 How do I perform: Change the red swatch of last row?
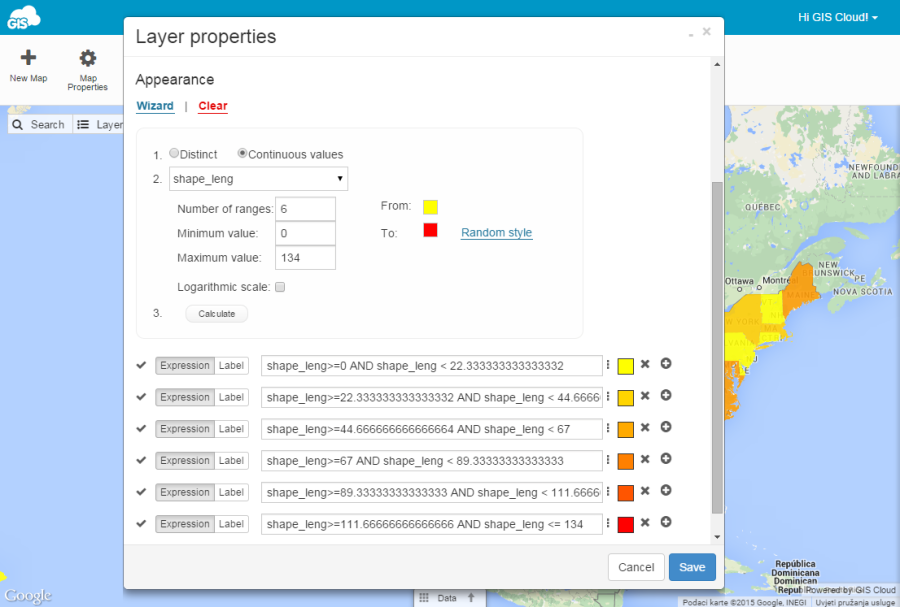coord(626,524)
